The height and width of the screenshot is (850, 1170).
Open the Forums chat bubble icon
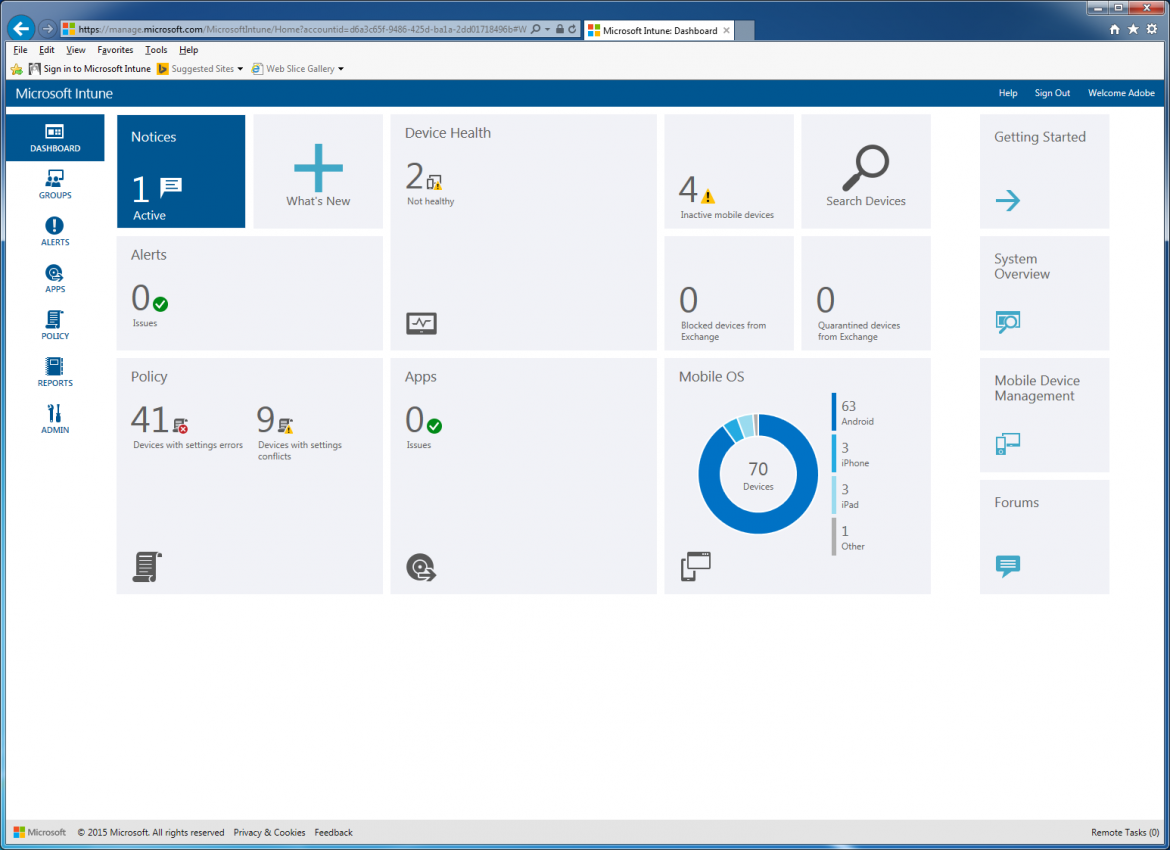(1008, 566)
